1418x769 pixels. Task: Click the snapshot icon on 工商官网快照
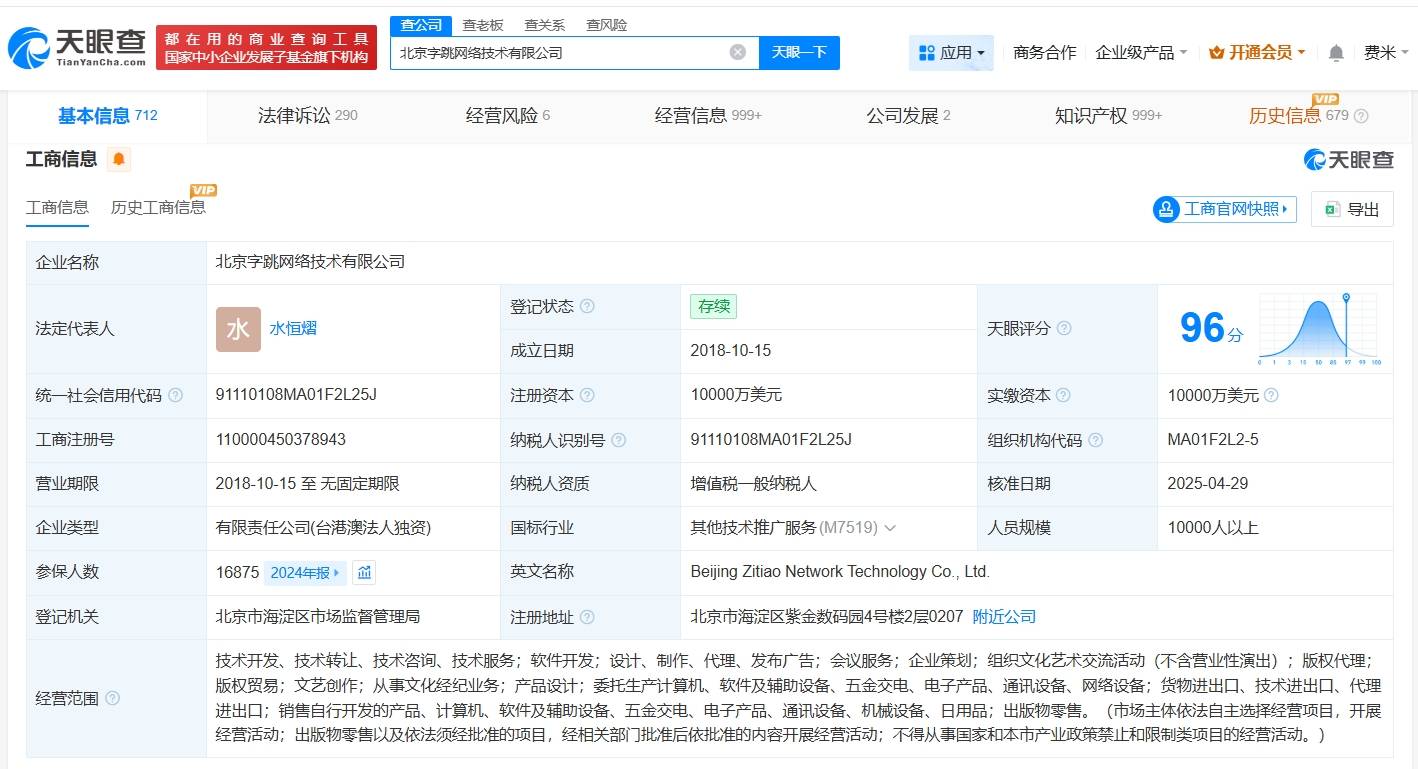[x=1165, y=209]
